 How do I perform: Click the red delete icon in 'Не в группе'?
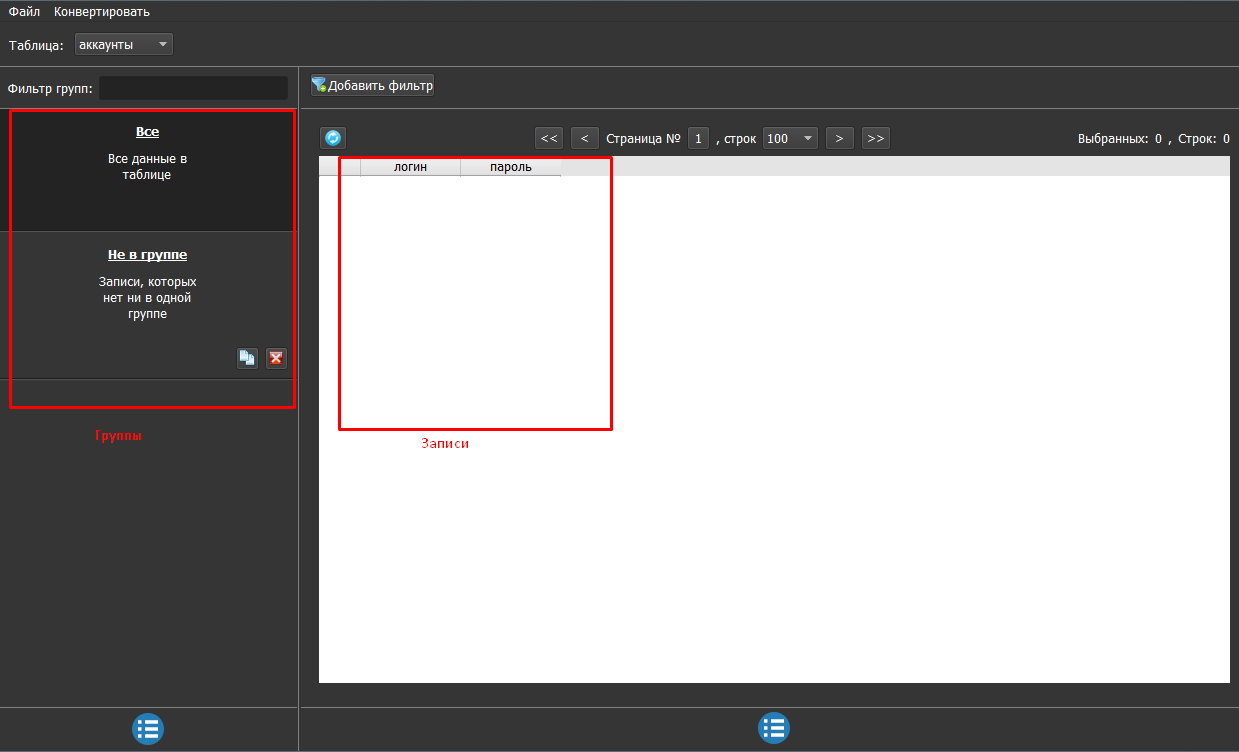(x=276, y=358)
